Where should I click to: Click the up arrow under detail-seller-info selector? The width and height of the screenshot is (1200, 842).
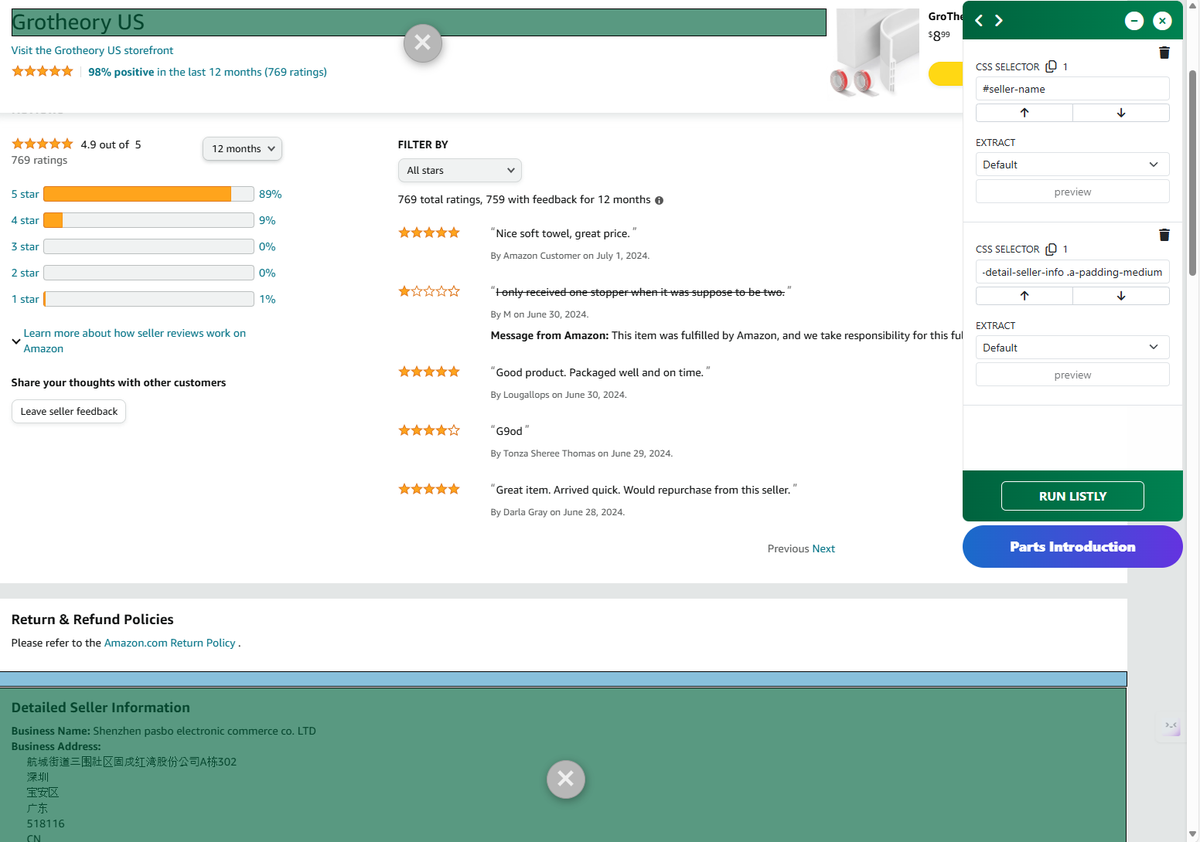click(x=1024, y=296)
